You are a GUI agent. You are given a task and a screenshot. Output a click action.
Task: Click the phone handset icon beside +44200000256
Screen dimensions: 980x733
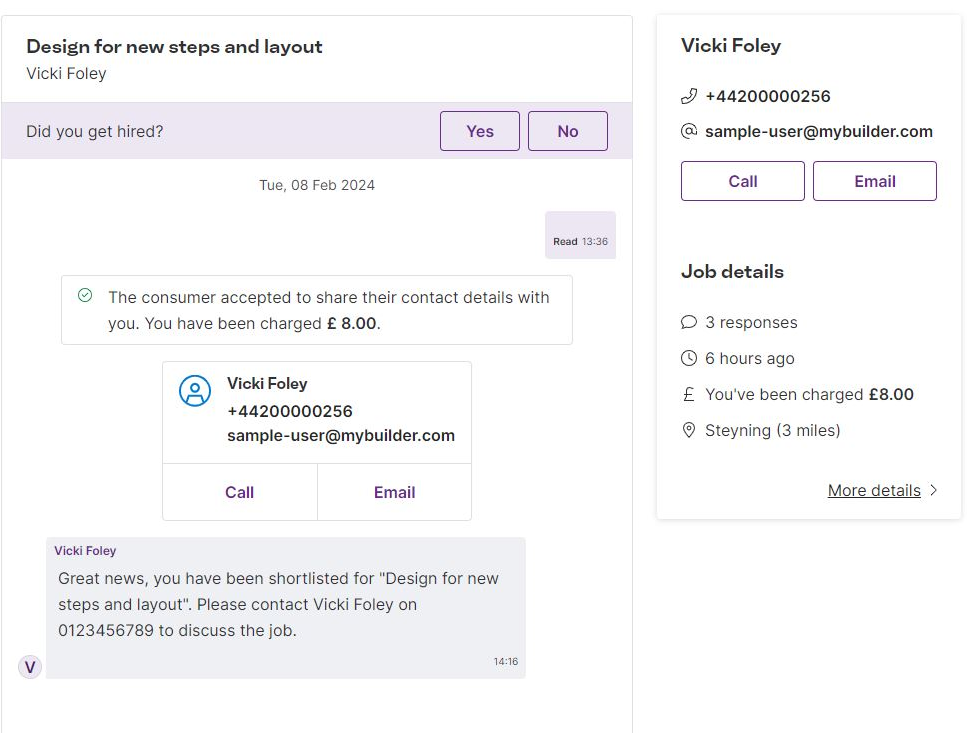(x=688, y=96)
